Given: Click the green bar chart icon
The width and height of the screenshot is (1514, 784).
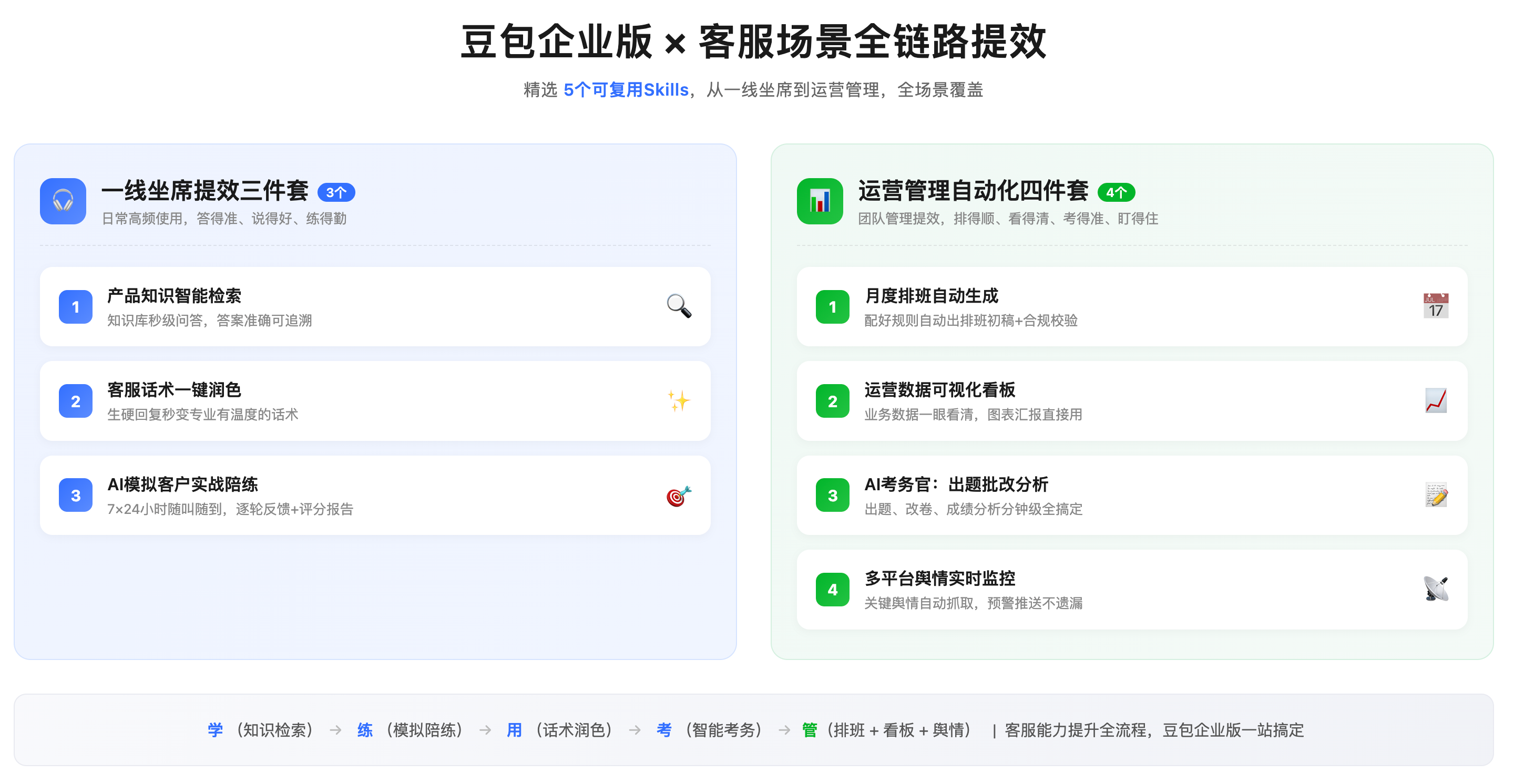Looking at the screenshot, I should tap(820, 201).
